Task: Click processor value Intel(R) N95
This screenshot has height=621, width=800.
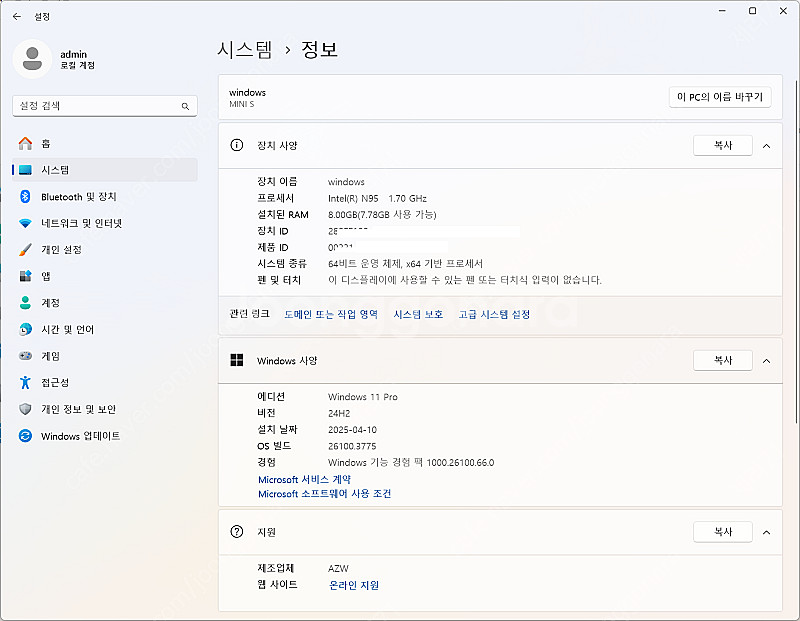Action: tap(378, 198)
